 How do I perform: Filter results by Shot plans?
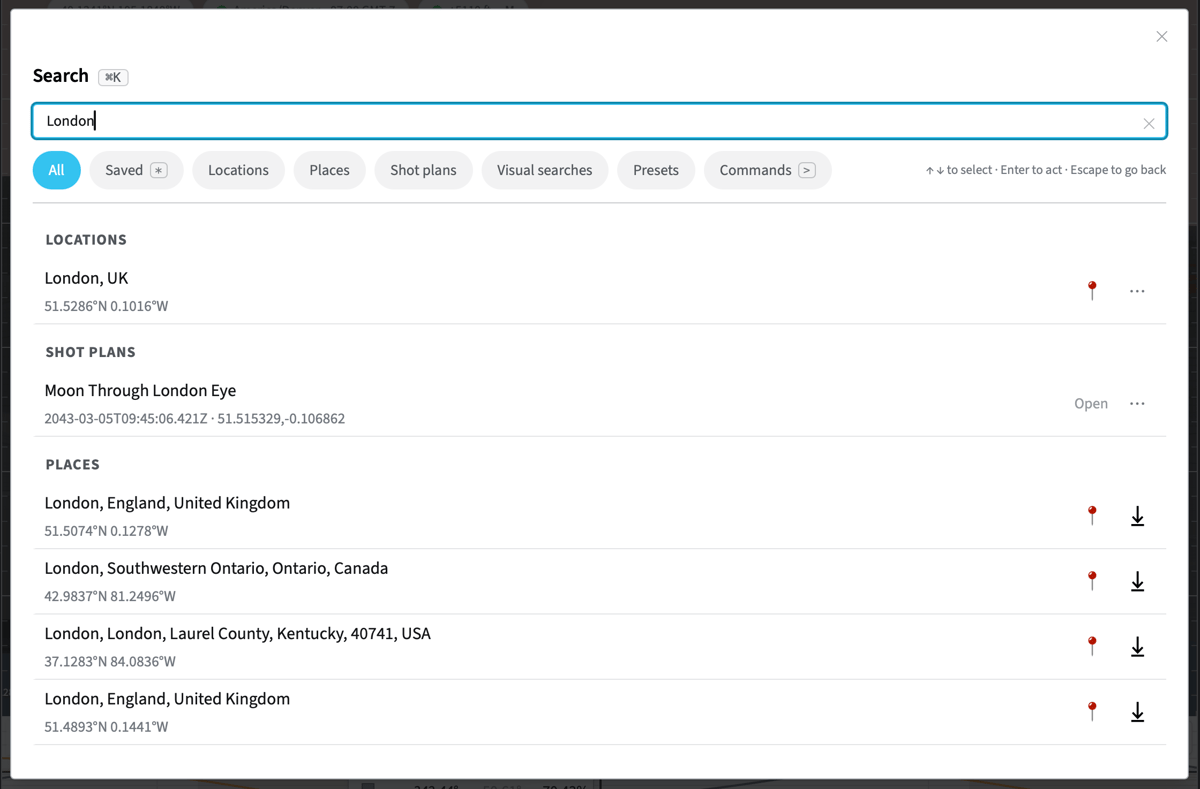pos(423,170)
